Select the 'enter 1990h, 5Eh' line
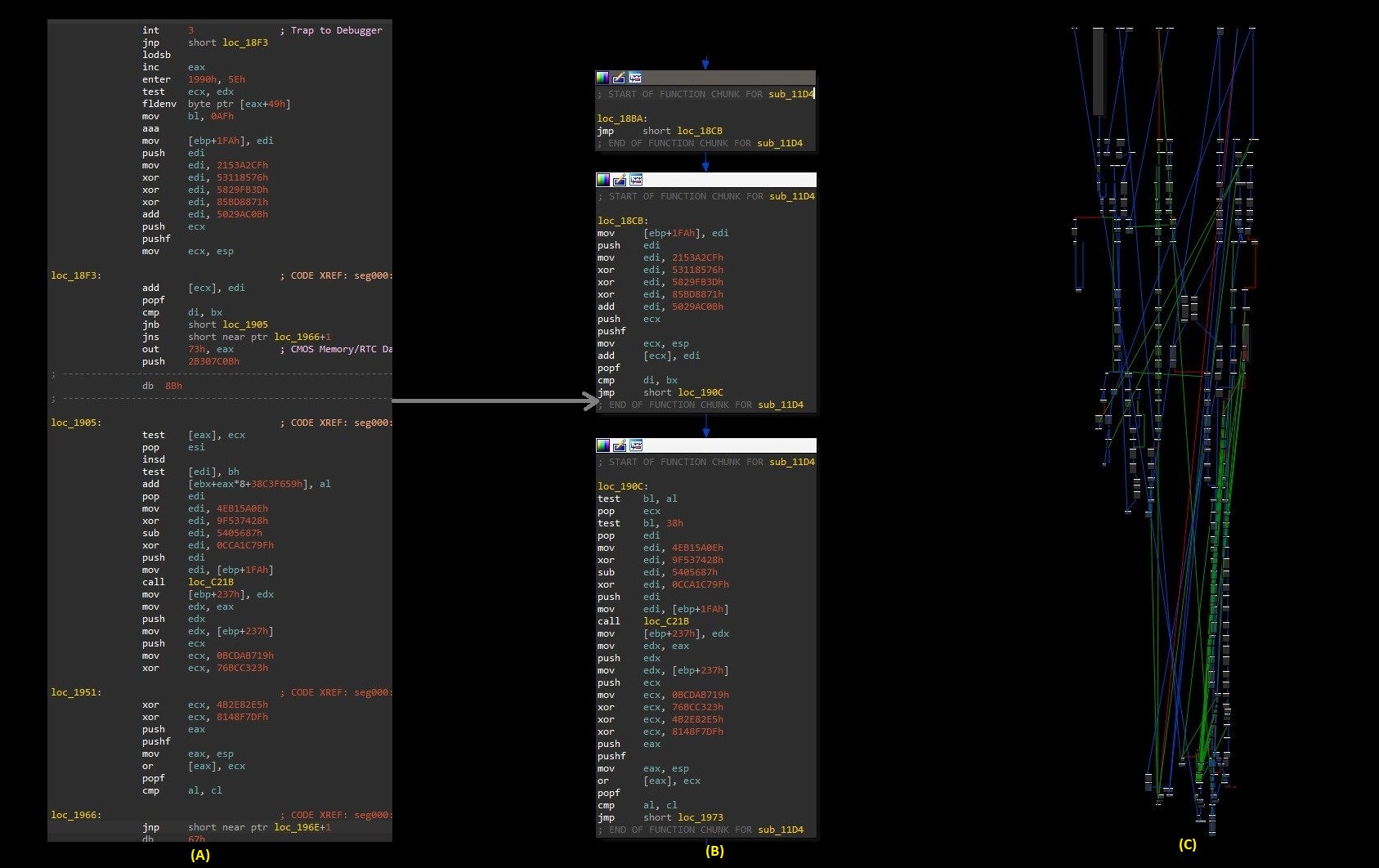This screenshot has width=1379, height=868. coord(193,79)
